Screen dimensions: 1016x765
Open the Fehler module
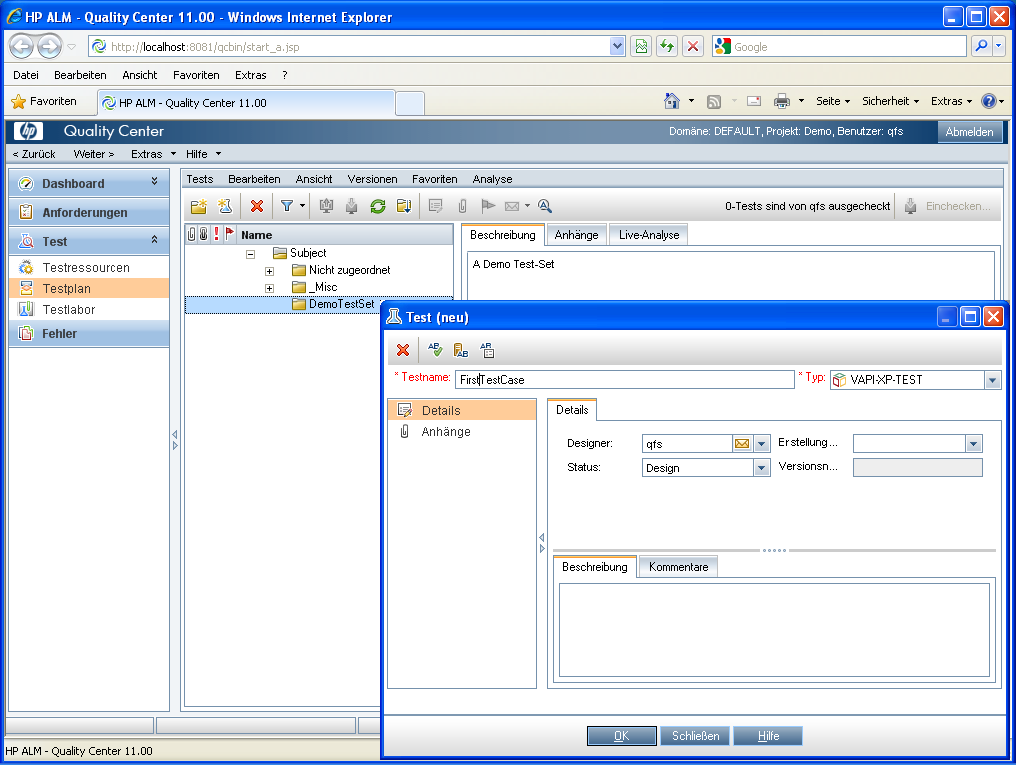pyautogui.click(x=89, y=334)
